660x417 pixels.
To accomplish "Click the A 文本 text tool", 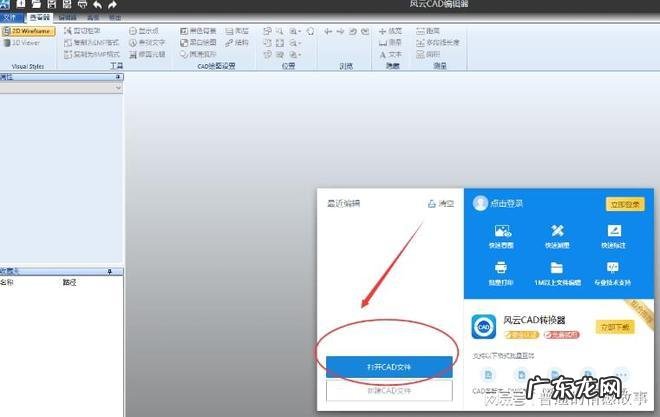I will click(390, 55).
